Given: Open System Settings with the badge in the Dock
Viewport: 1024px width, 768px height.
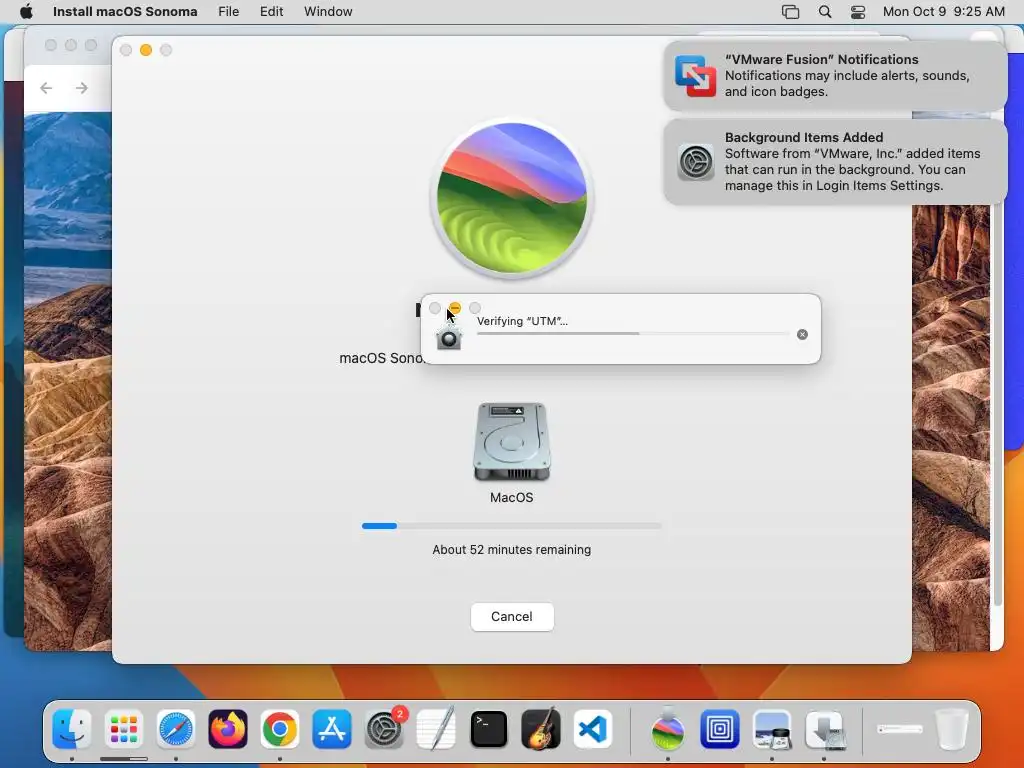Looking at the screenshot, I should 384,729.
